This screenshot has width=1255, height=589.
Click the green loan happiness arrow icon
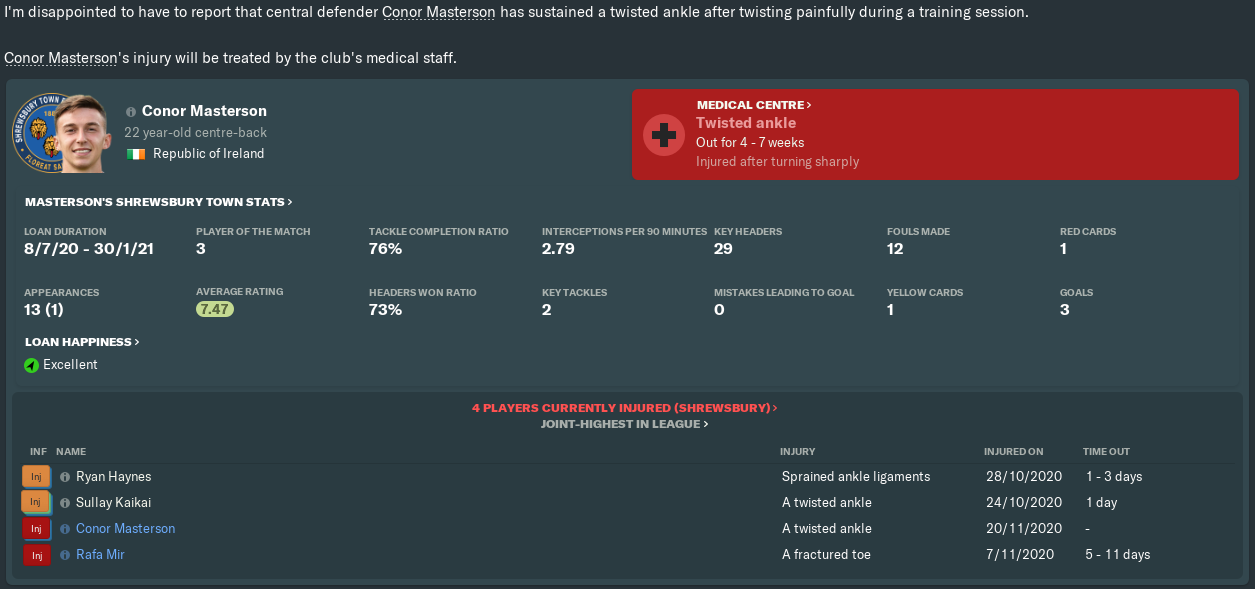point(31,365)
